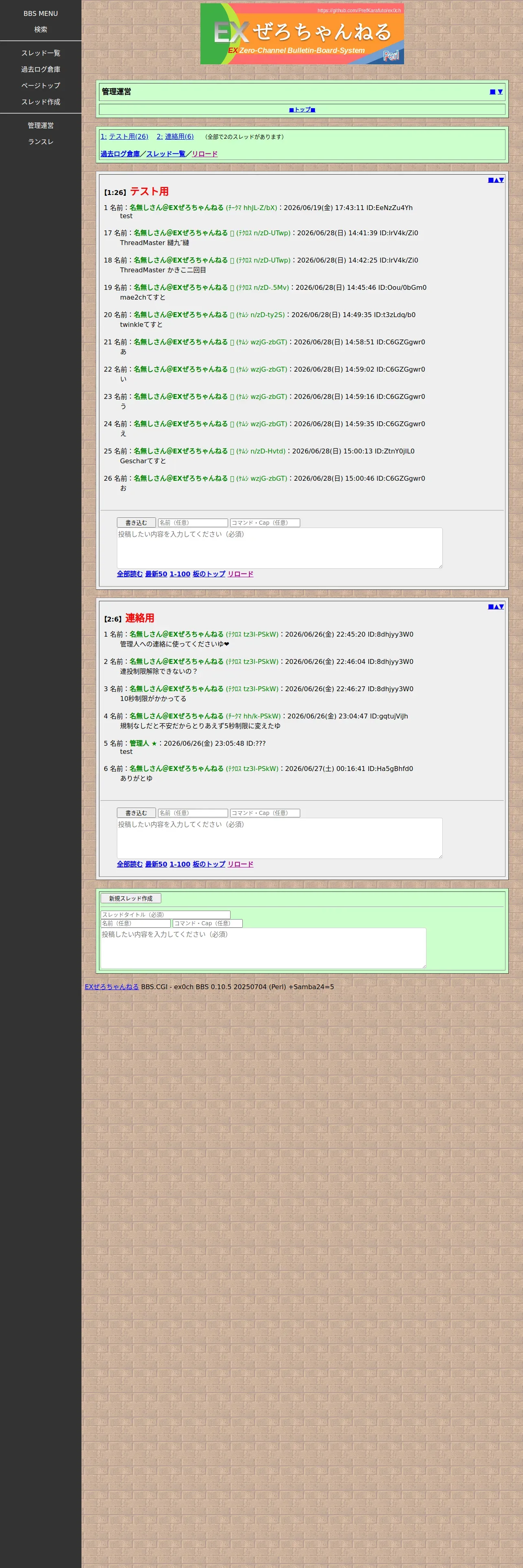The image size is (523, 1568).
Task: Click 板のトップ under テスト用 thread
Action: [x=209, y=574]
